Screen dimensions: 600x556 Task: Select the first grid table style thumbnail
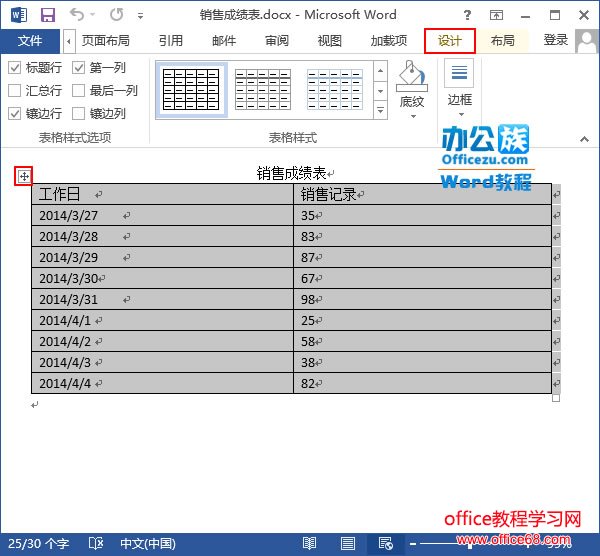(191, 90)
